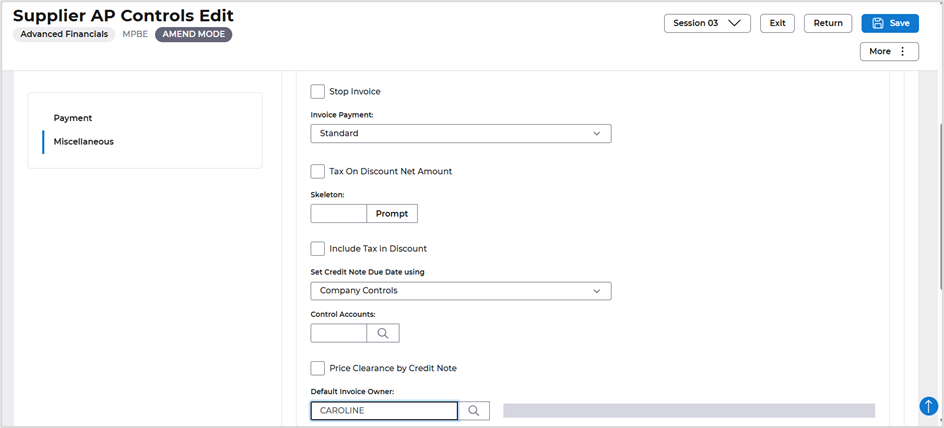Viewport: 944px width, 428px height.
Task: Click the Save button
Action: [890, 23]
